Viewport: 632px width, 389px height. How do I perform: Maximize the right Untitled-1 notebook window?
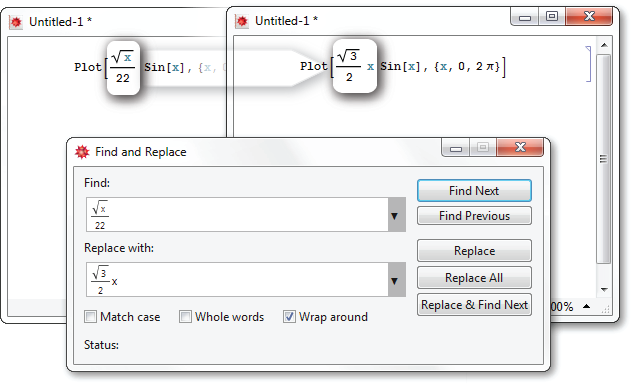pyautogui.click(x=552, y=17)
